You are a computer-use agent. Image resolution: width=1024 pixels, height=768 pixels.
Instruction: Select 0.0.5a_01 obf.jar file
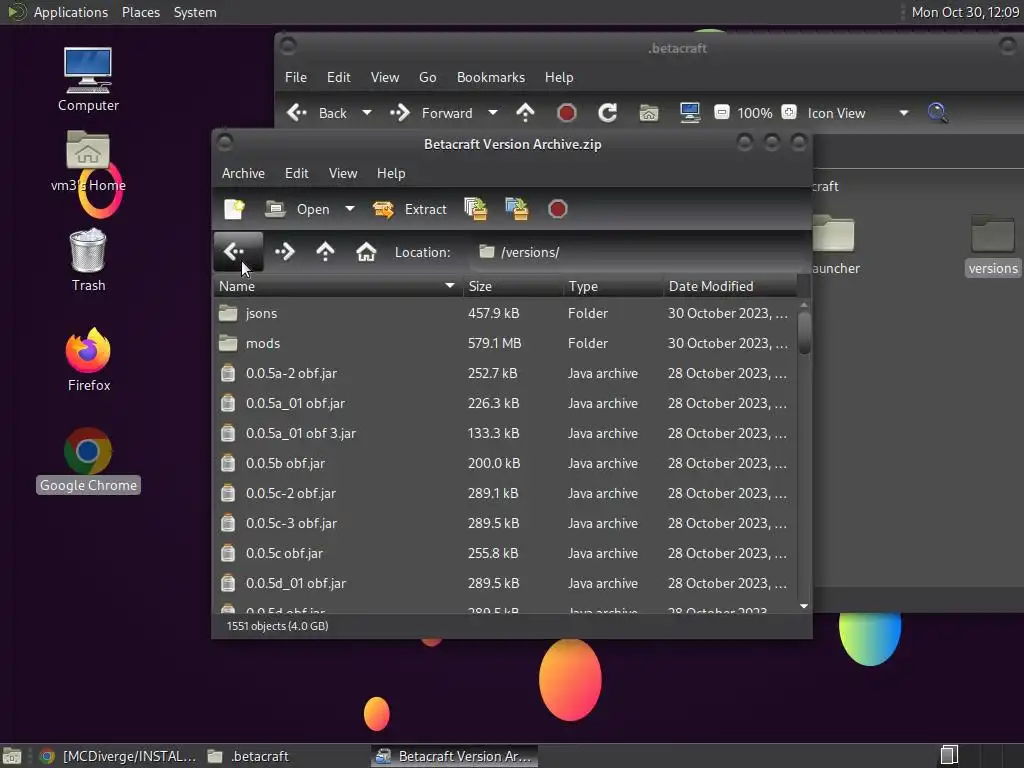(505, 404)
